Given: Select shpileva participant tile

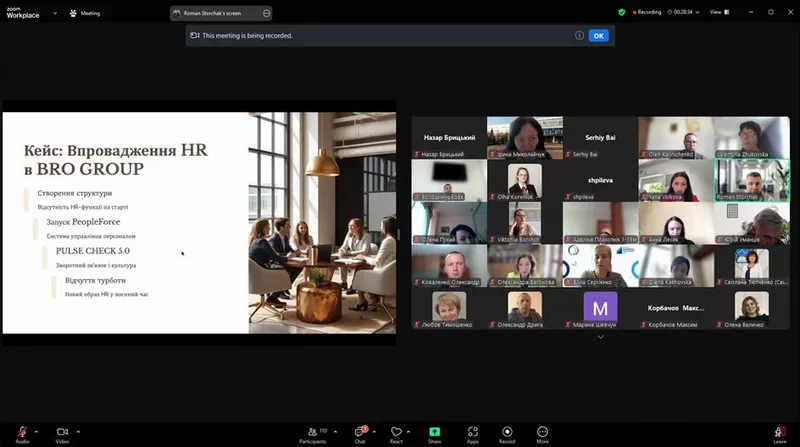Looking at the screenshot, I should click(x=601, y=180).
